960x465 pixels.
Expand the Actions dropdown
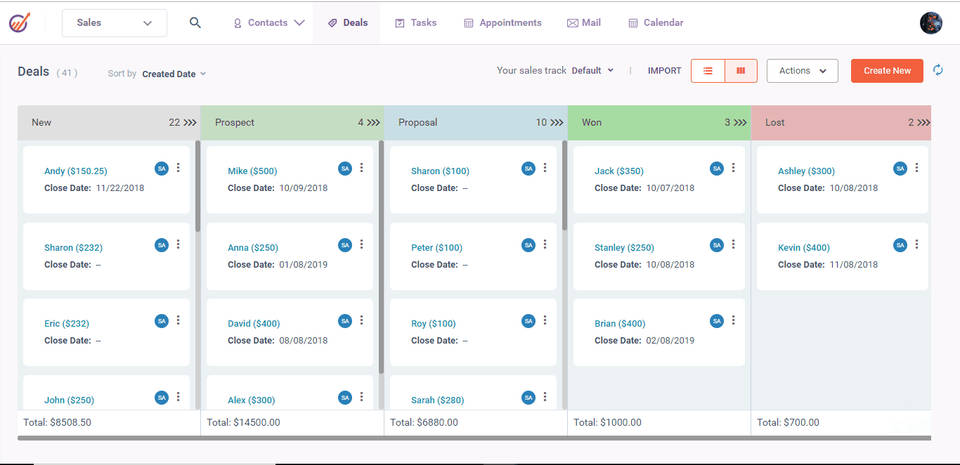click(802, 71)
